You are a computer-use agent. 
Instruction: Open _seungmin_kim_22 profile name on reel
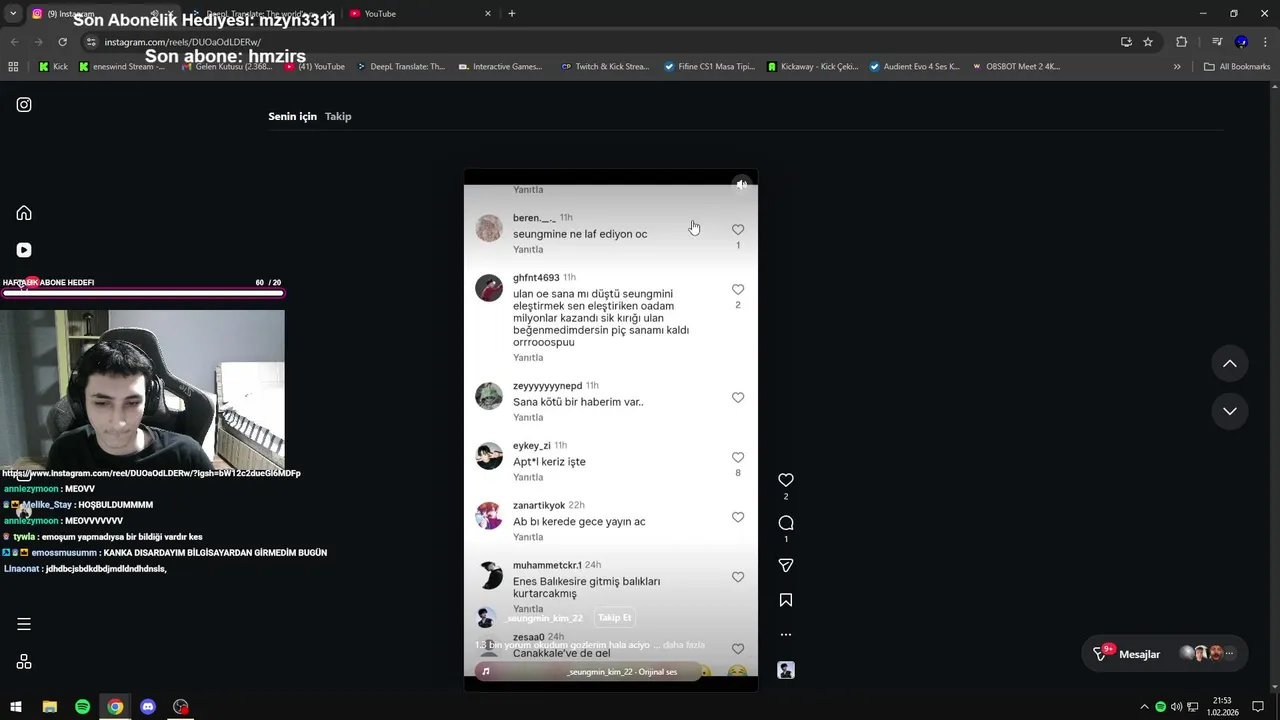(x=544, y=618)
